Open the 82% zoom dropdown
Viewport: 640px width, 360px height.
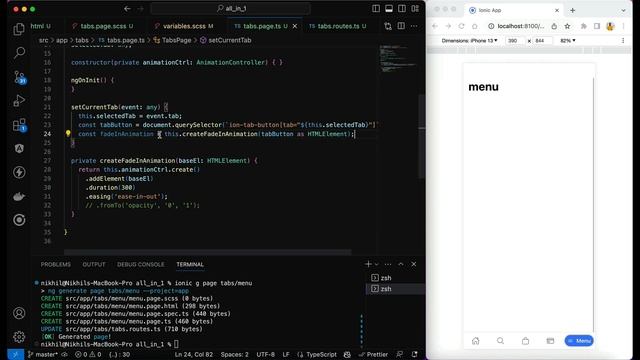coord(568,41)
